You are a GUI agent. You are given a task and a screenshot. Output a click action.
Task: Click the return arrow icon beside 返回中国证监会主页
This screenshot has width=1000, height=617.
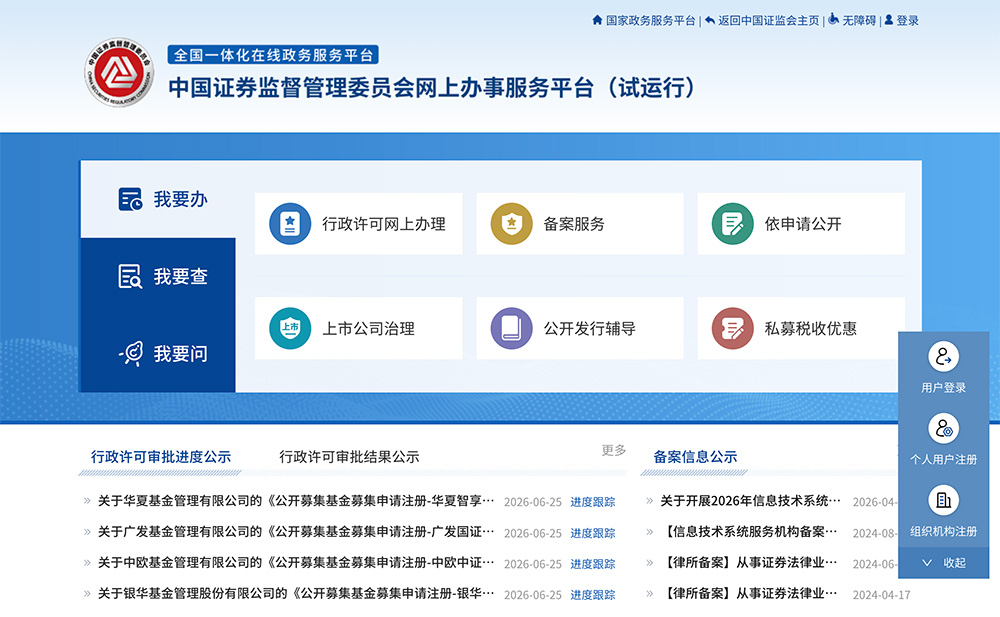[709, 20]
